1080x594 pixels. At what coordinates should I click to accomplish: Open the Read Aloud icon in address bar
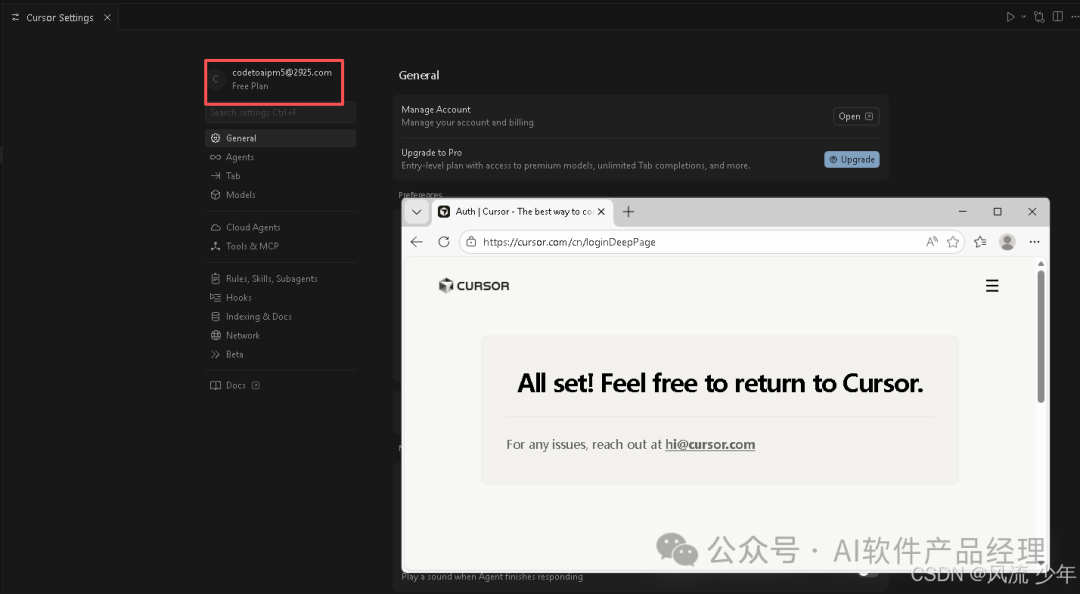coord(932,242)
